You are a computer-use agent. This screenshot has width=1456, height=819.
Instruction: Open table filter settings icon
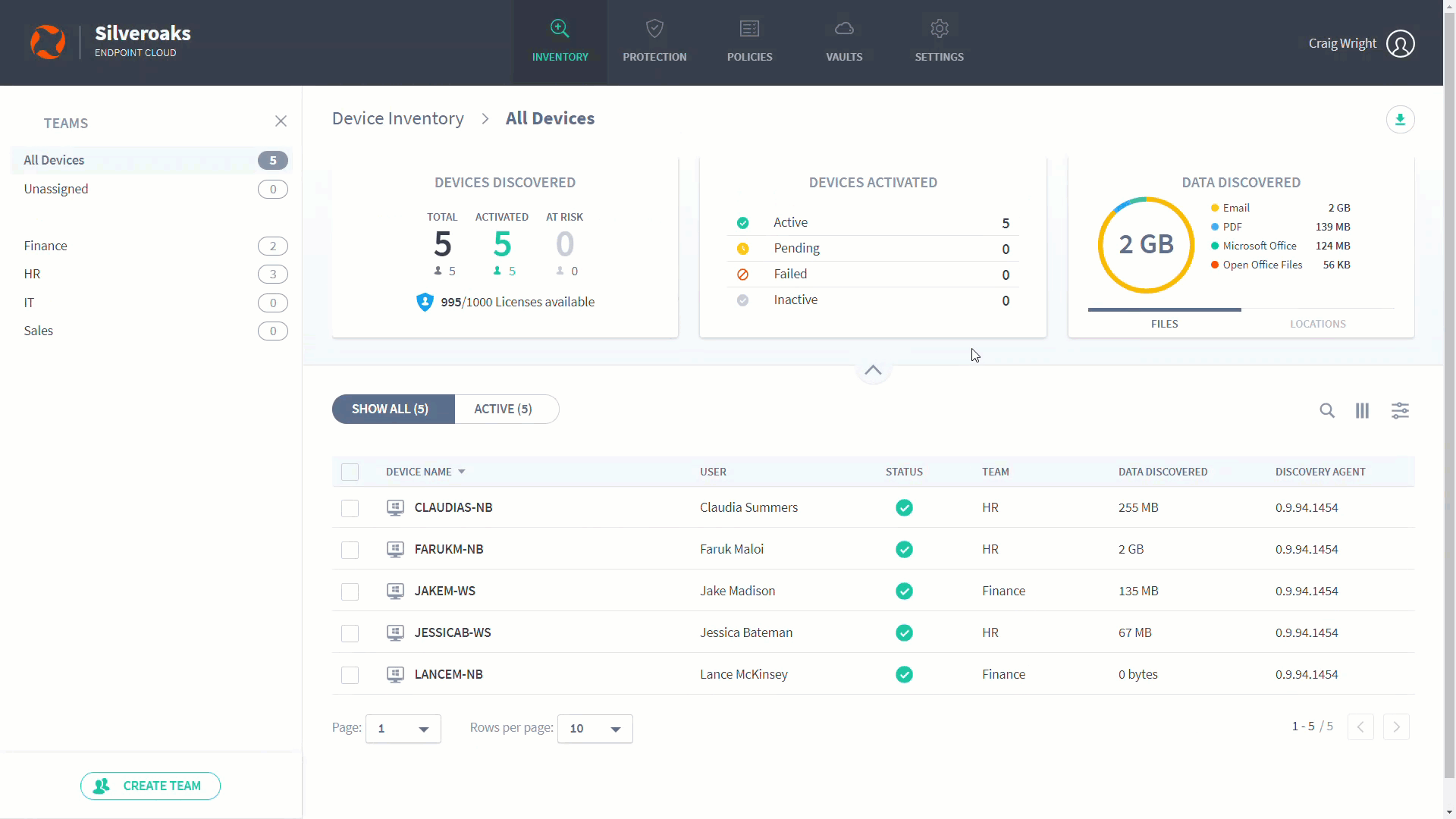pos(1400,410)
